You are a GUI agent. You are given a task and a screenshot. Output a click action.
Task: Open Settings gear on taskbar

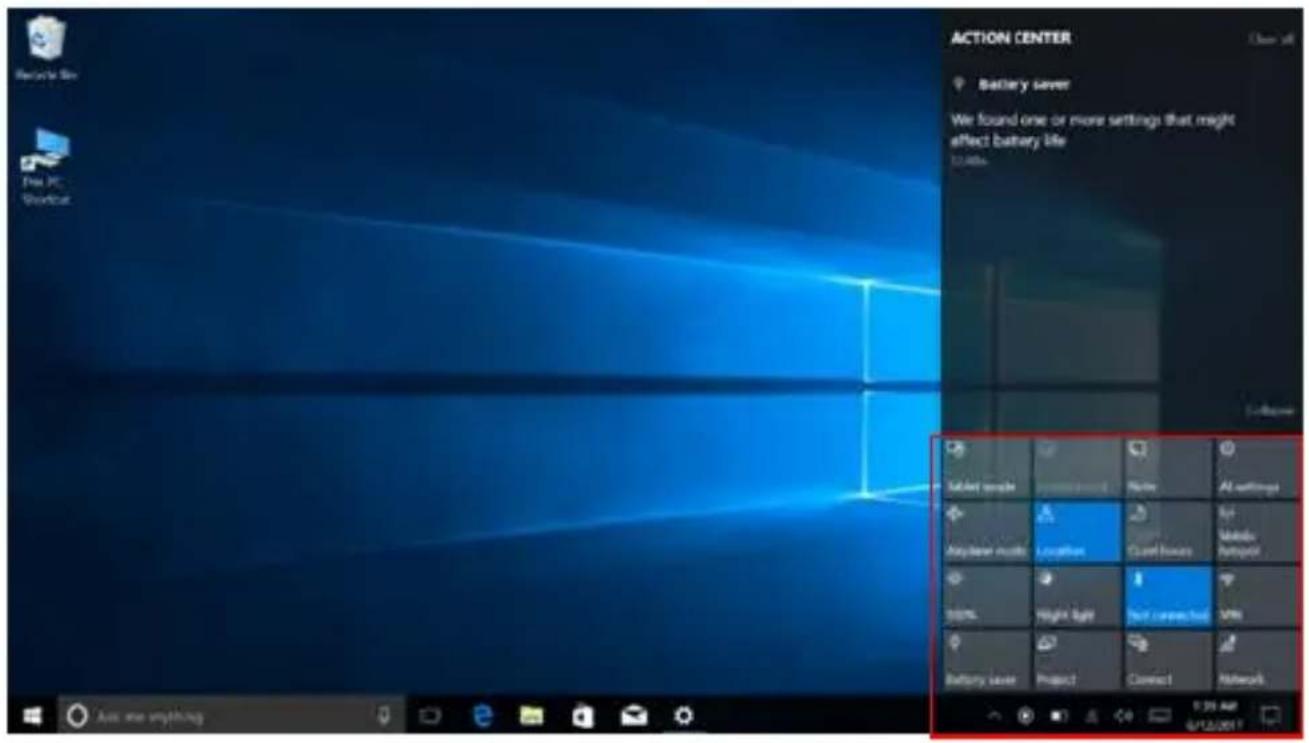click(684, 716)
